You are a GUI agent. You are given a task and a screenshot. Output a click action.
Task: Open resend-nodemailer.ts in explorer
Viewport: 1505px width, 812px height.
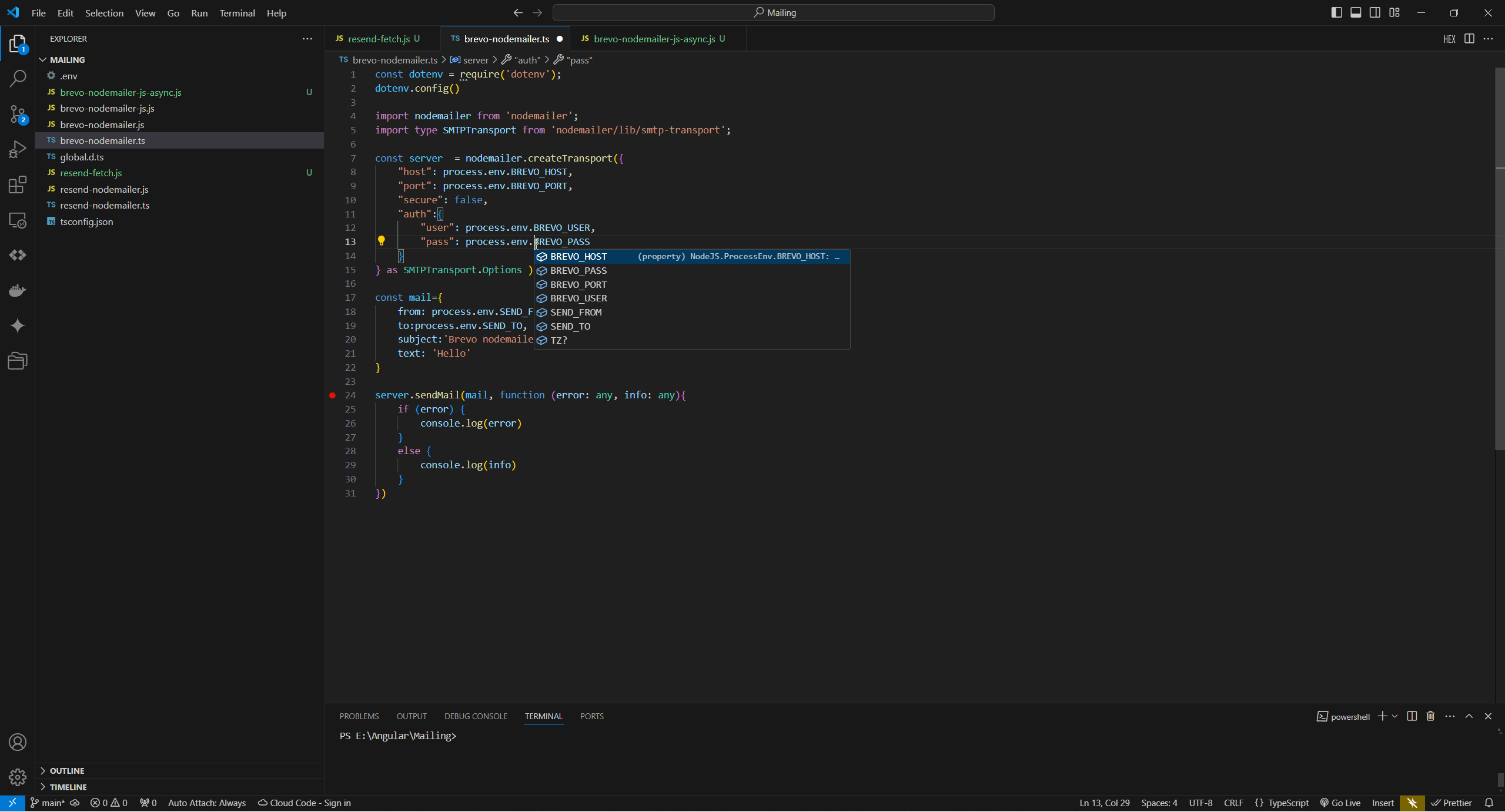(105, 205)
